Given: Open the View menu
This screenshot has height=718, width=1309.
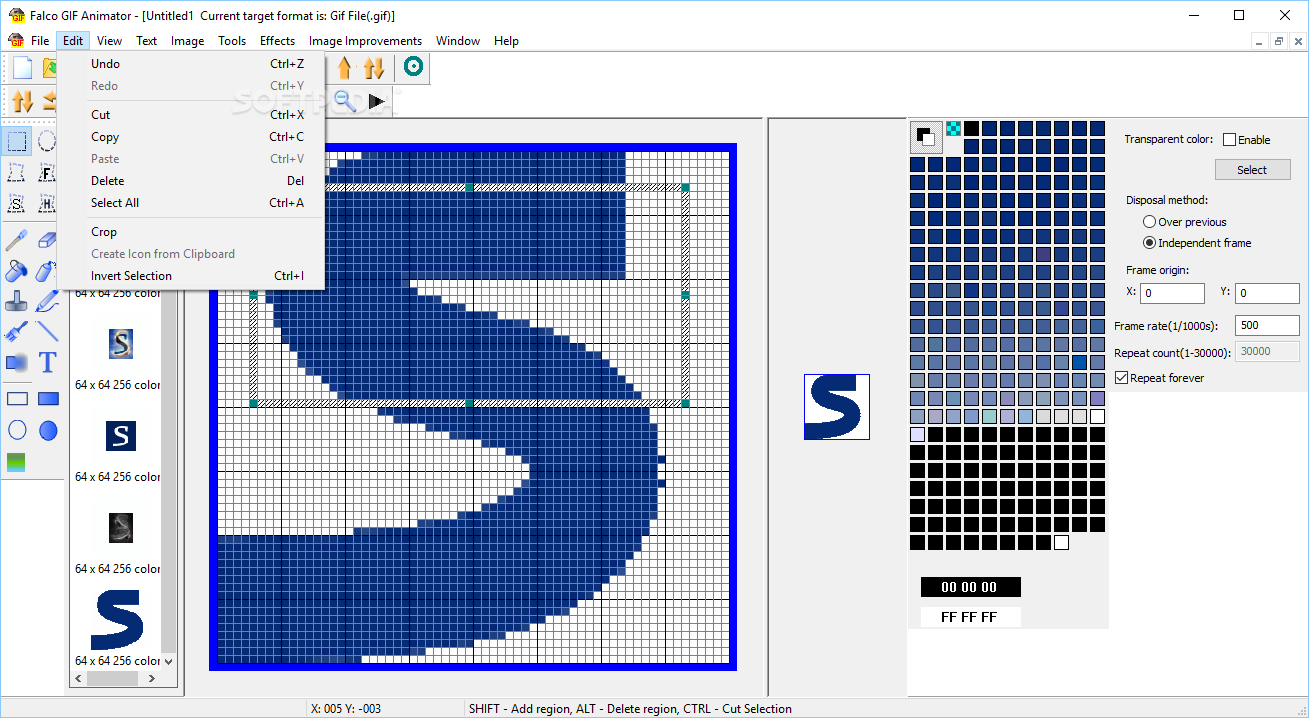Looking at the screenshot, I should 110,41.
